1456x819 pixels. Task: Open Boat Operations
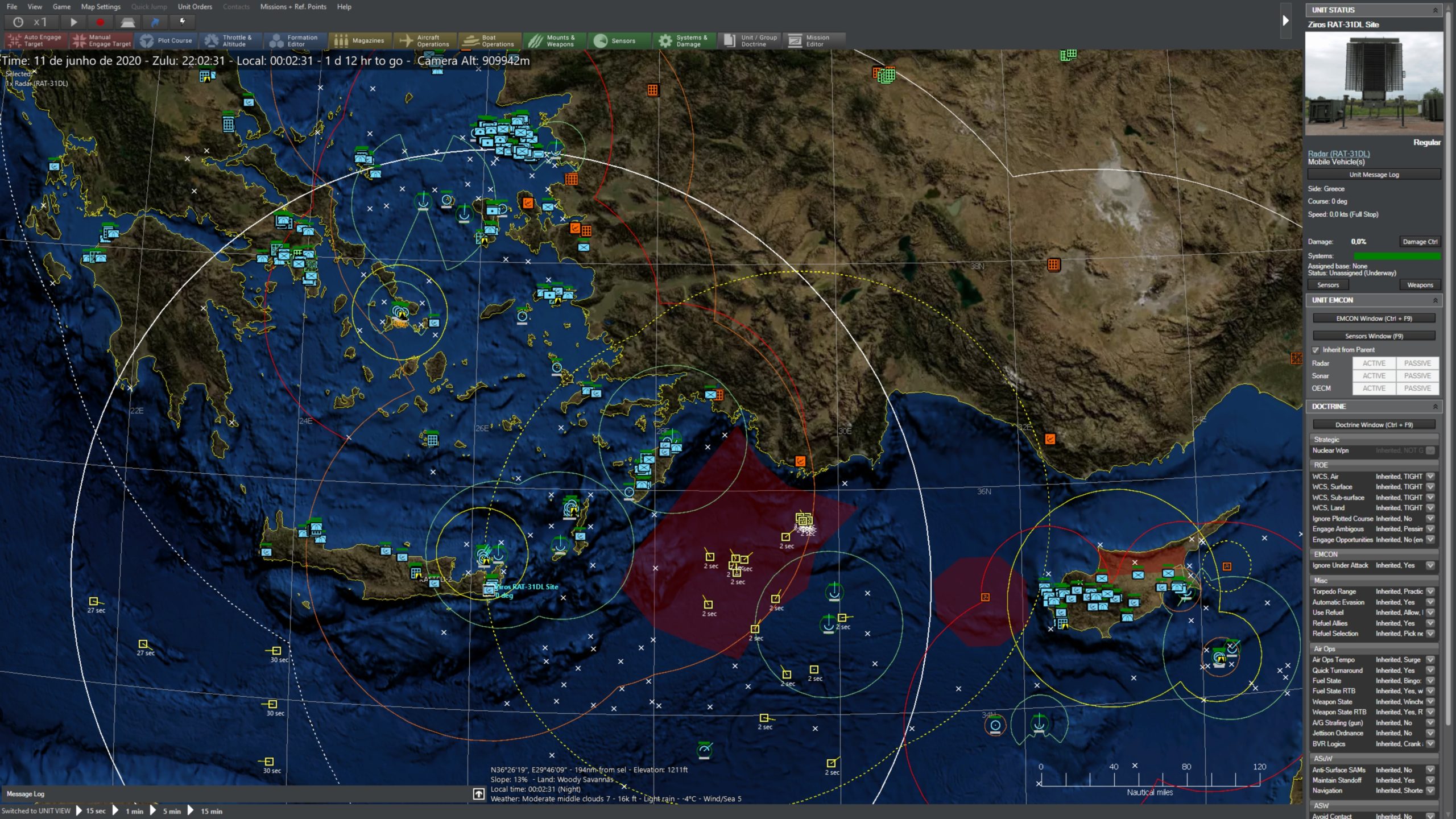pyautogui.click(x=490, y=40)
